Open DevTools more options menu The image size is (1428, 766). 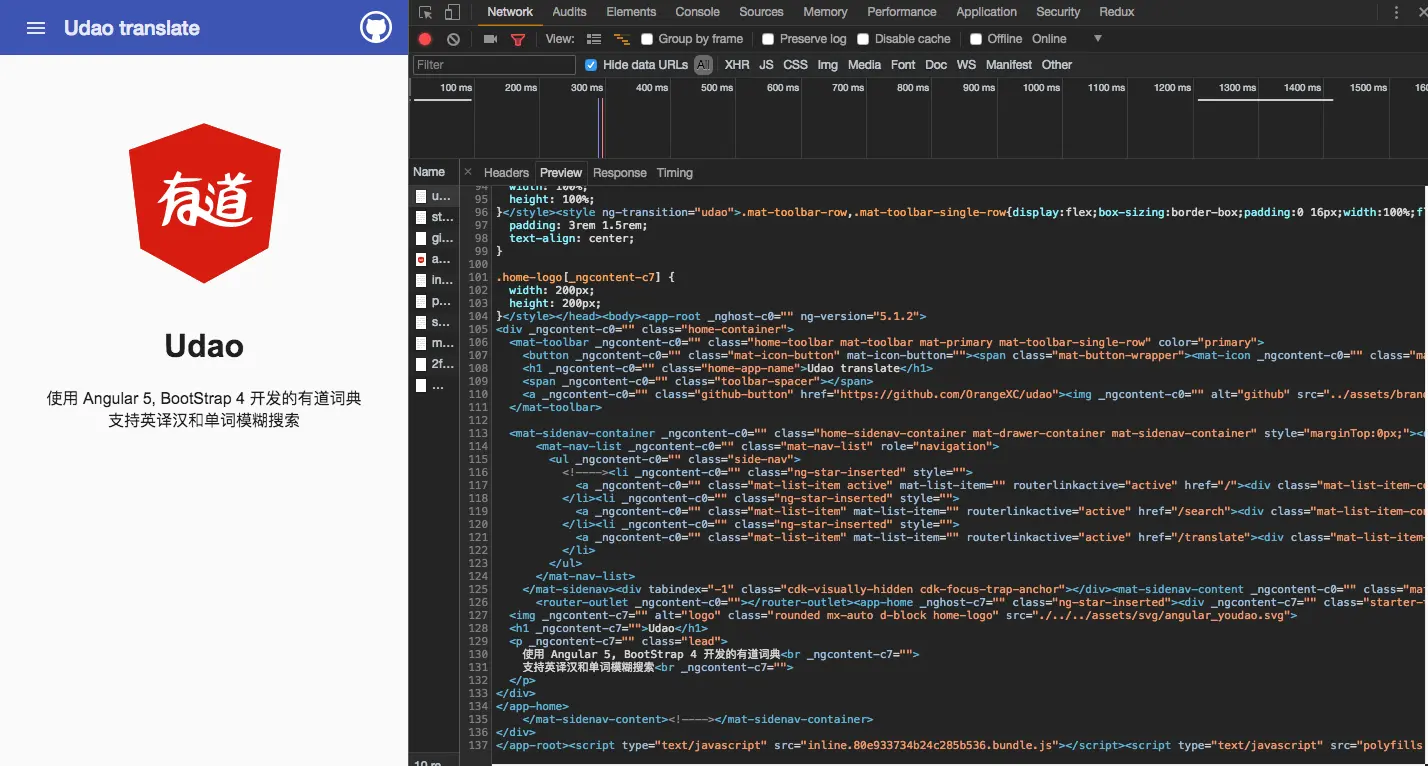pyautogui.click(x=1397, y=12)
